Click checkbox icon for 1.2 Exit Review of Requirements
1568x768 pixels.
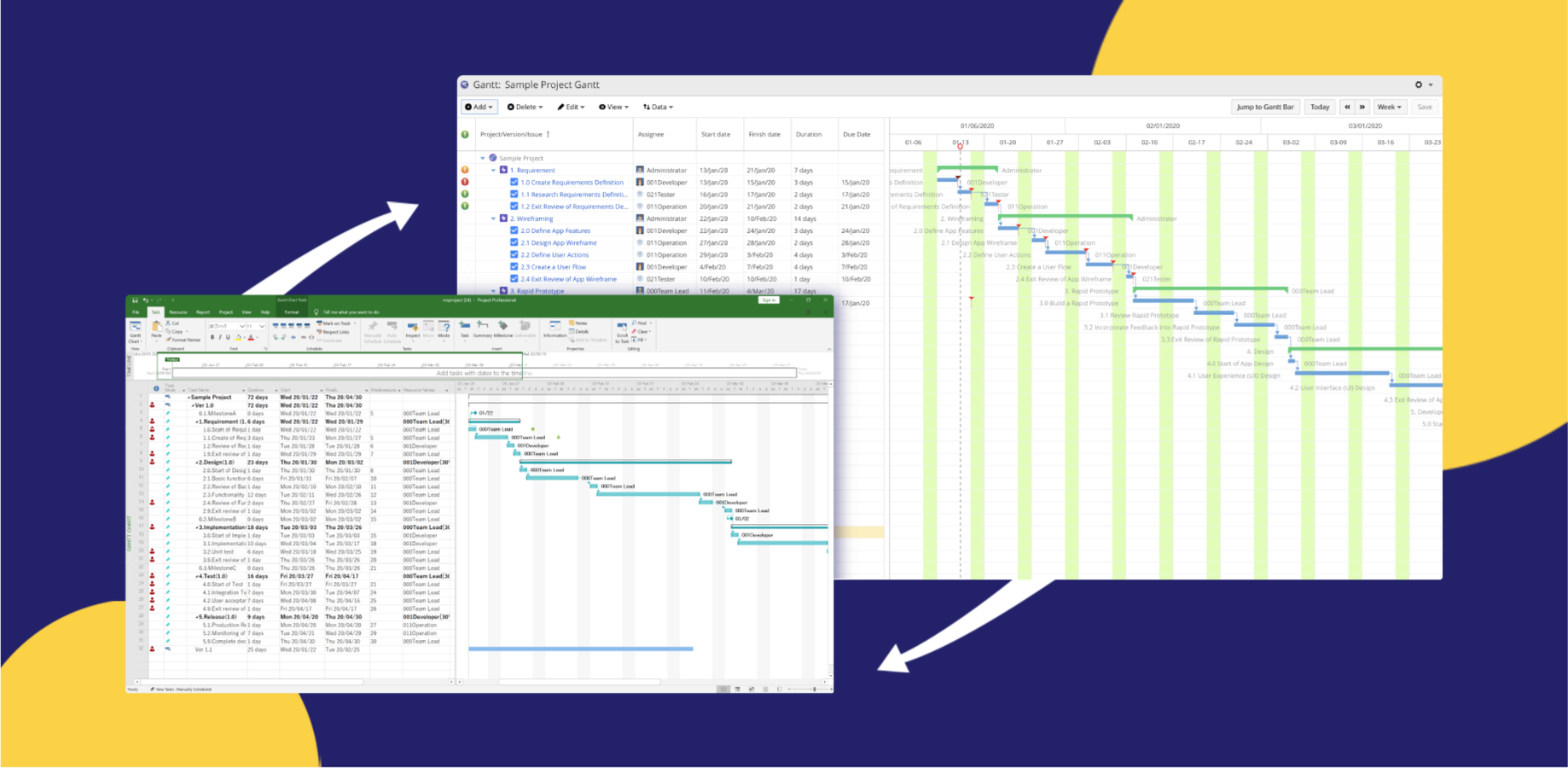point(514,206)
